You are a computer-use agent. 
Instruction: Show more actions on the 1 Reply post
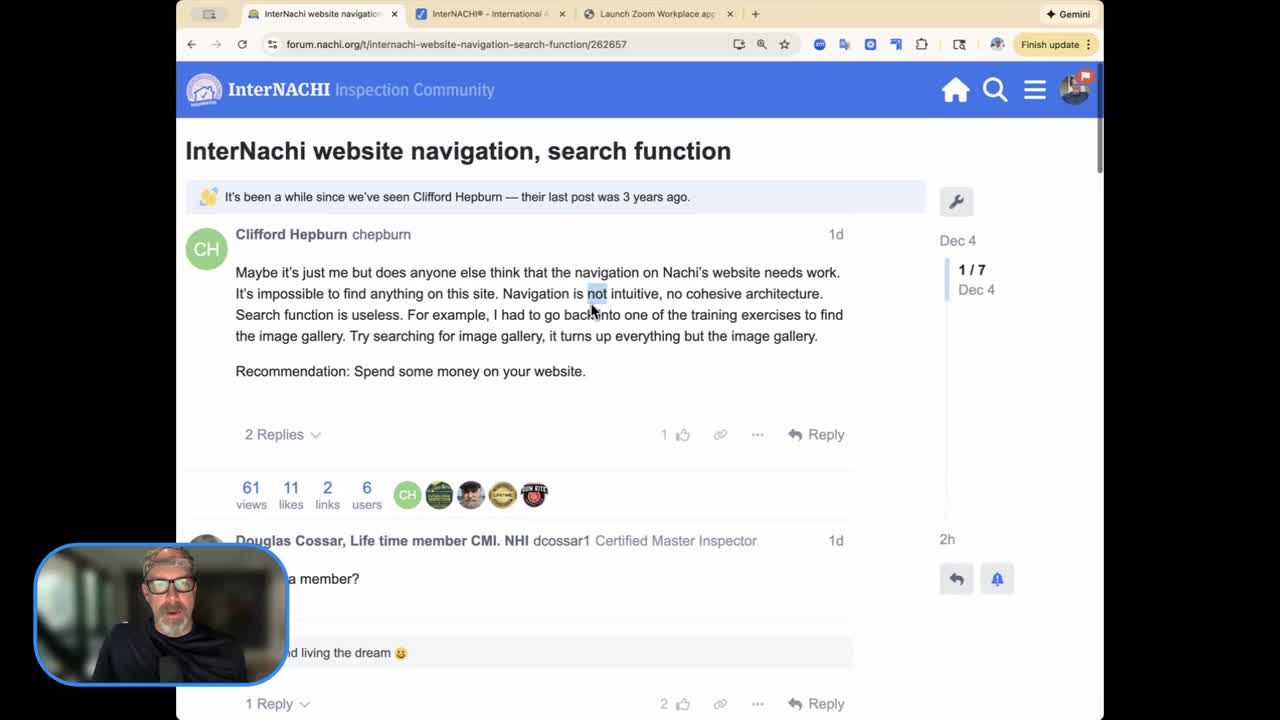point(757,704)
